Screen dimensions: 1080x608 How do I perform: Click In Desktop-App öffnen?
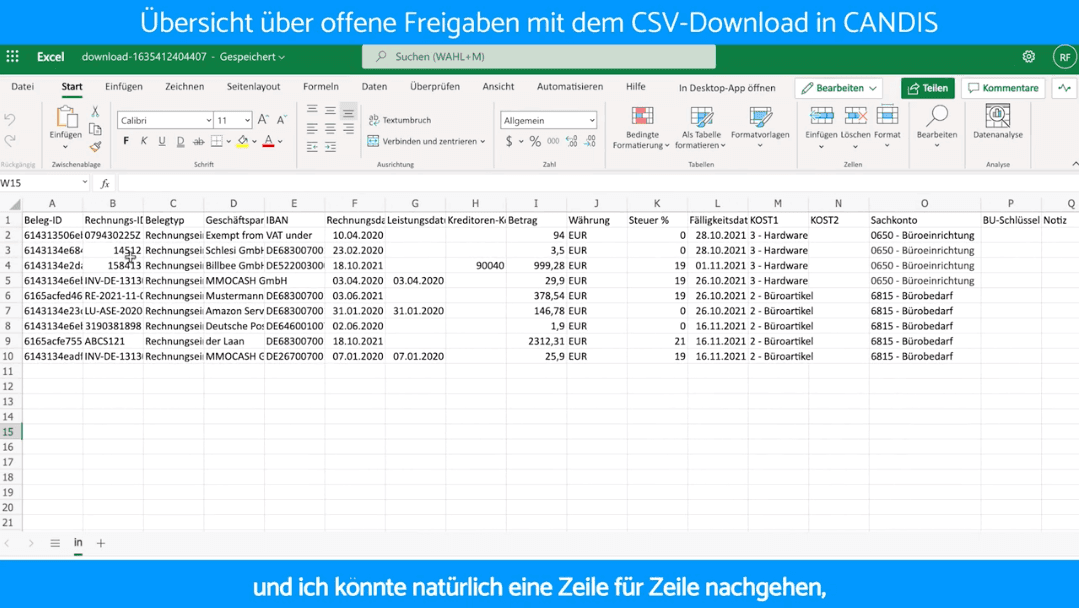pos(727,88)
